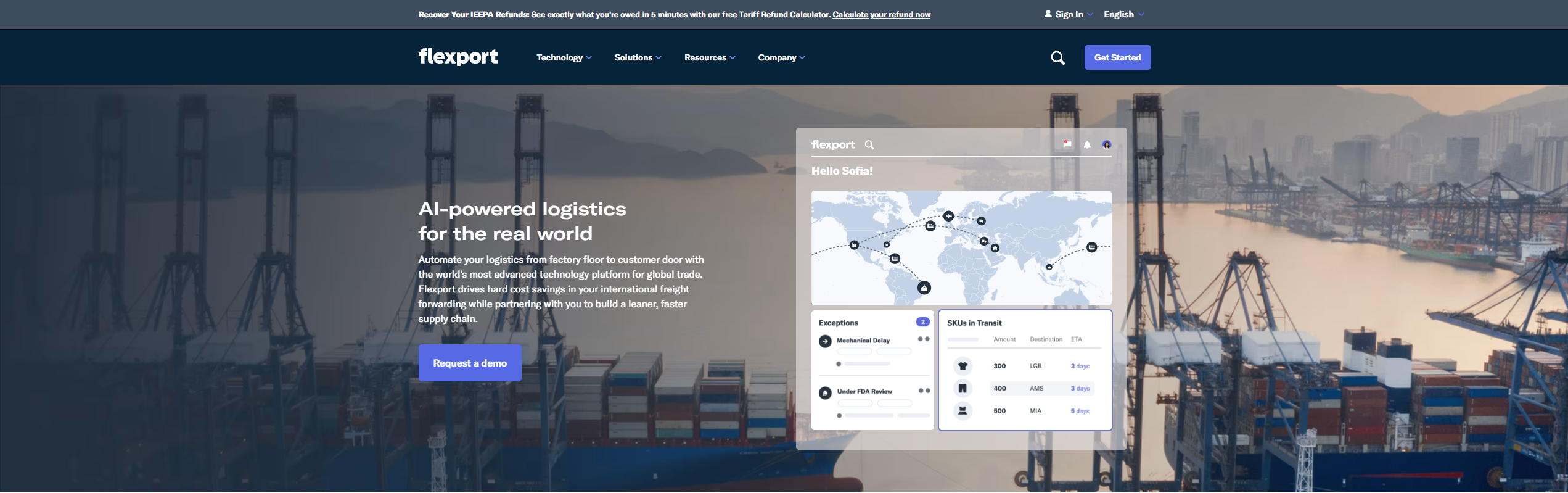The height and width of the screenshot is (493, 1568).
Task: Open the Technology menu
Action: [x=564, y=57]
